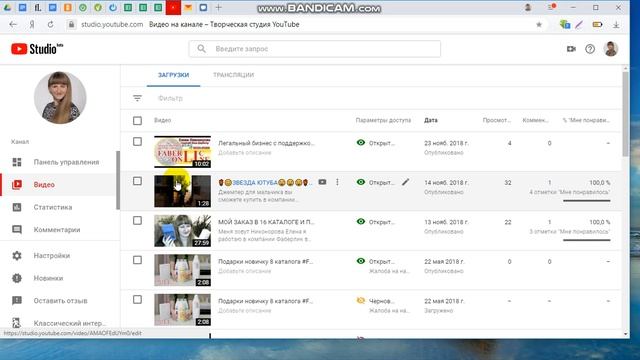This screenshot has height=360, width=640.
Task: Sort by the Дата column header
Action: (x=431, y=120)
